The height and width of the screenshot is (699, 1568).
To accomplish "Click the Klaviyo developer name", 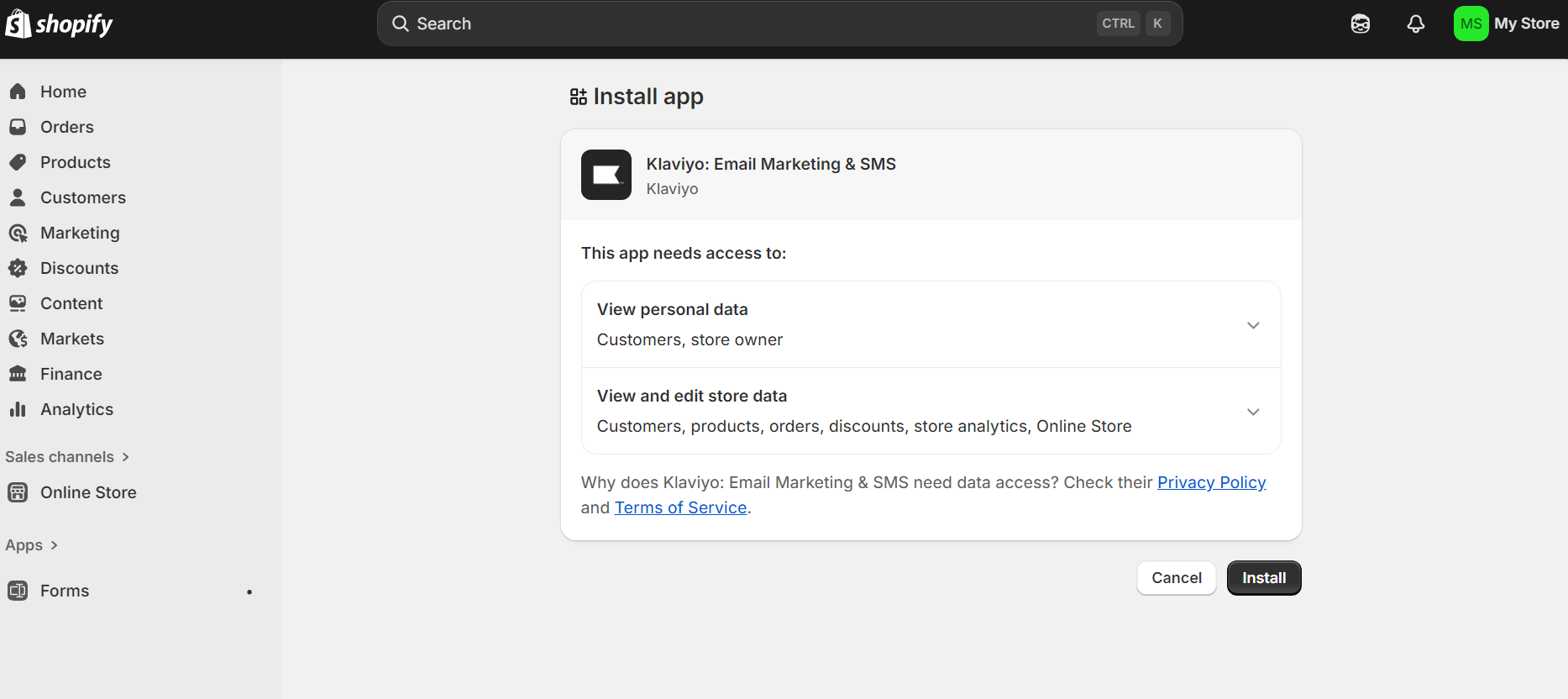I will coord(672,189).
